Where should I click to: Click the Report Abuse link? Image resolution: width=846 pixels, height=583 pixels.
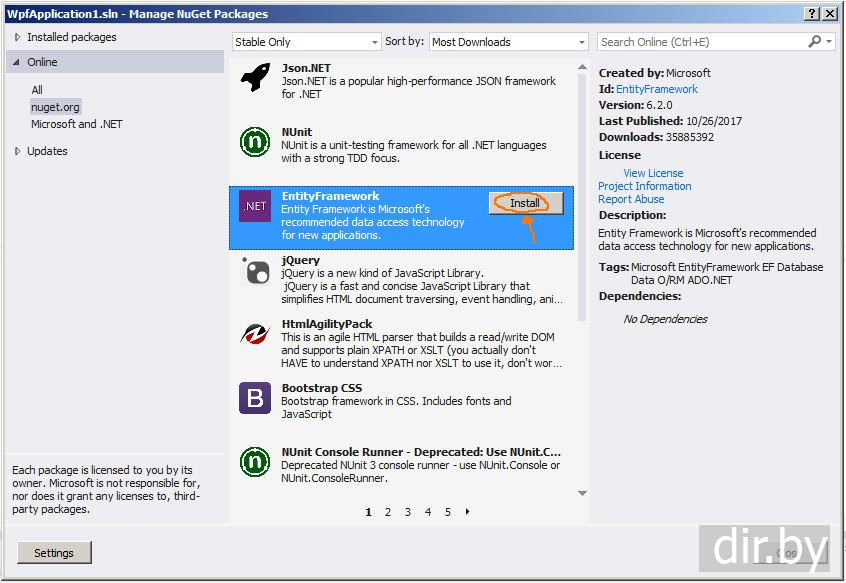point(631,199)
